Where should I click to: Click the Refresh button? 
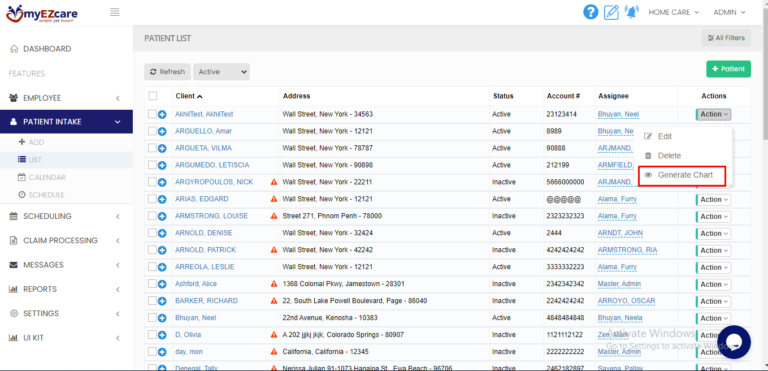(x=168, y=72)
